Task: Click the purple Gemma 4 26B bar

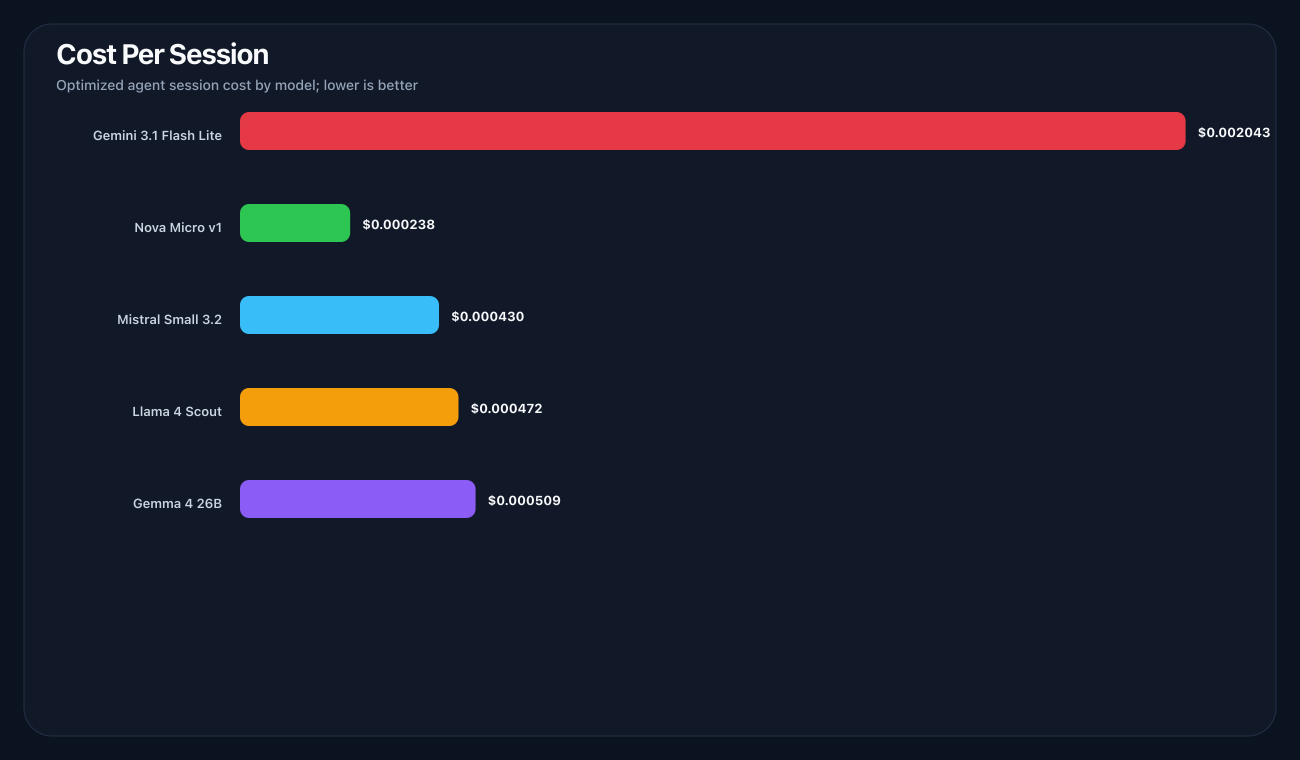Action: click(358, 499)
